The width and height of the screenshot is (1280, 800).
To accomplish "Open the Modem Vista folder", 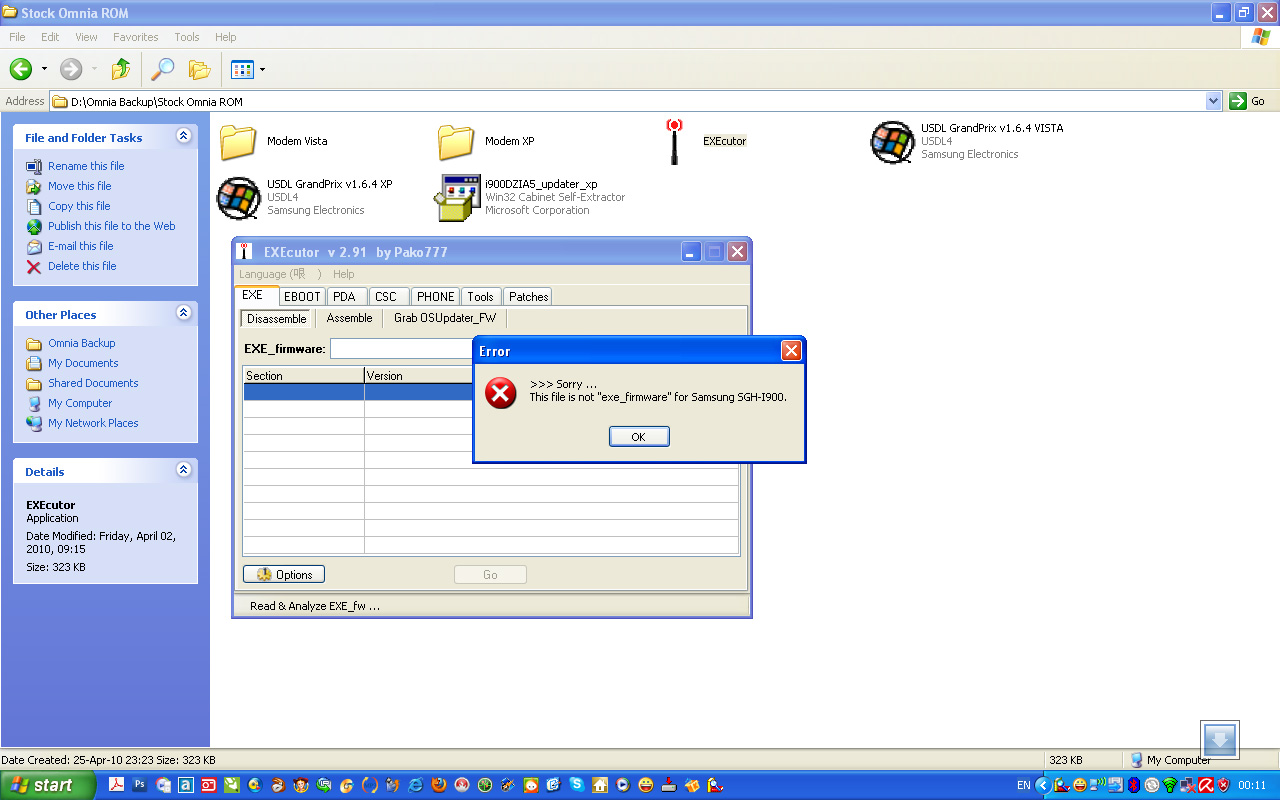I will [x=239, y=142].
